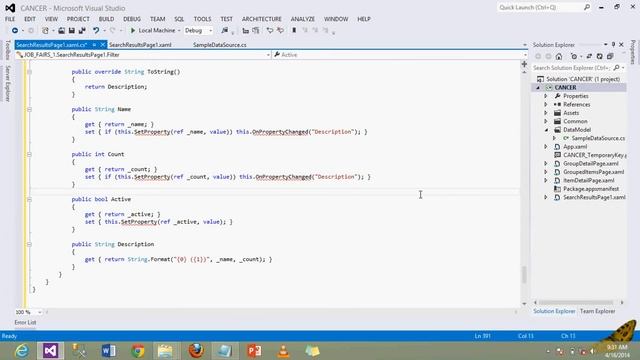Switch to the SampleDataSource.cs tab
The height and width of the screenshot is (360, 640).
[220, 45]
